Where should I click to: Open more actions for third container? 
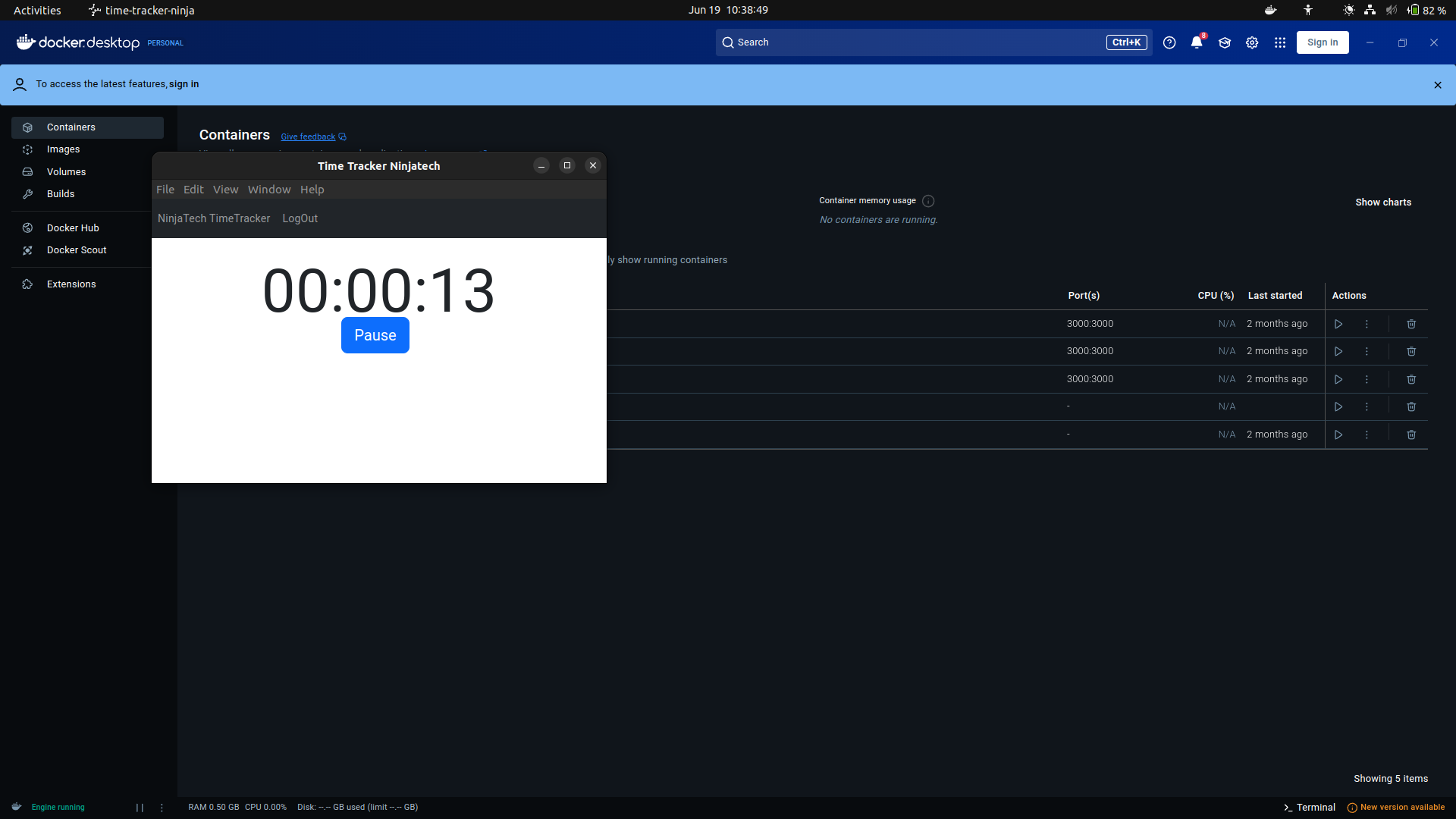pyautogui.click(x=1367, y=379)
